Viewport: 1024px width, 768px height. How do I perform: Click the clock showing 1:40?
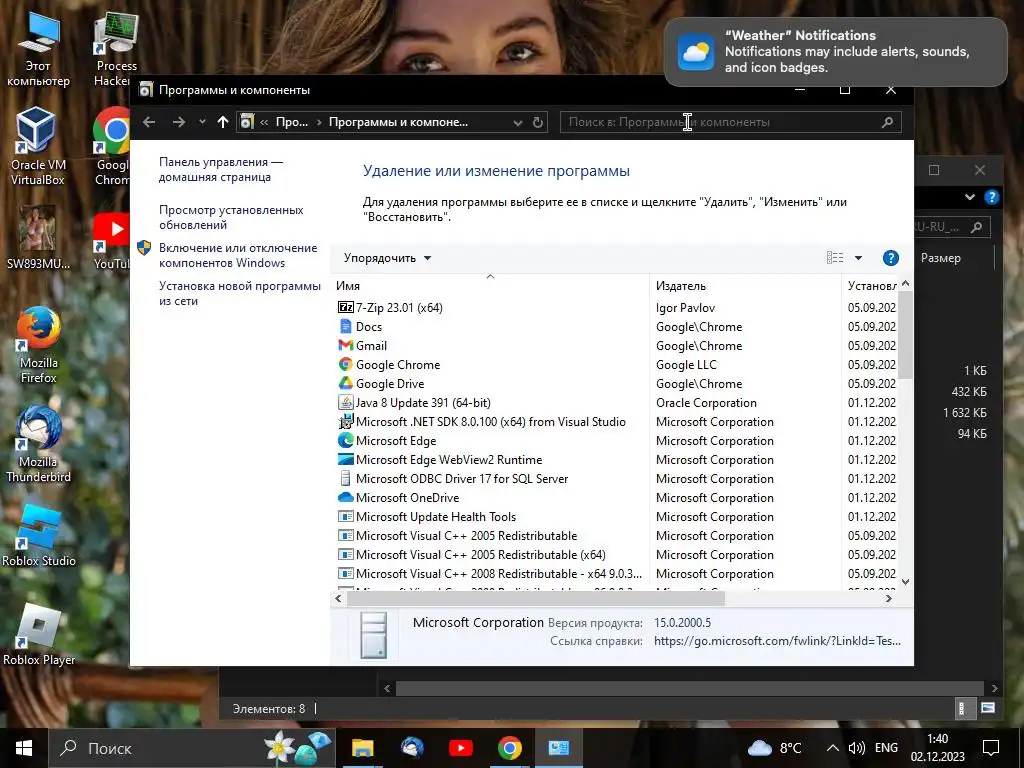[937, 748]
